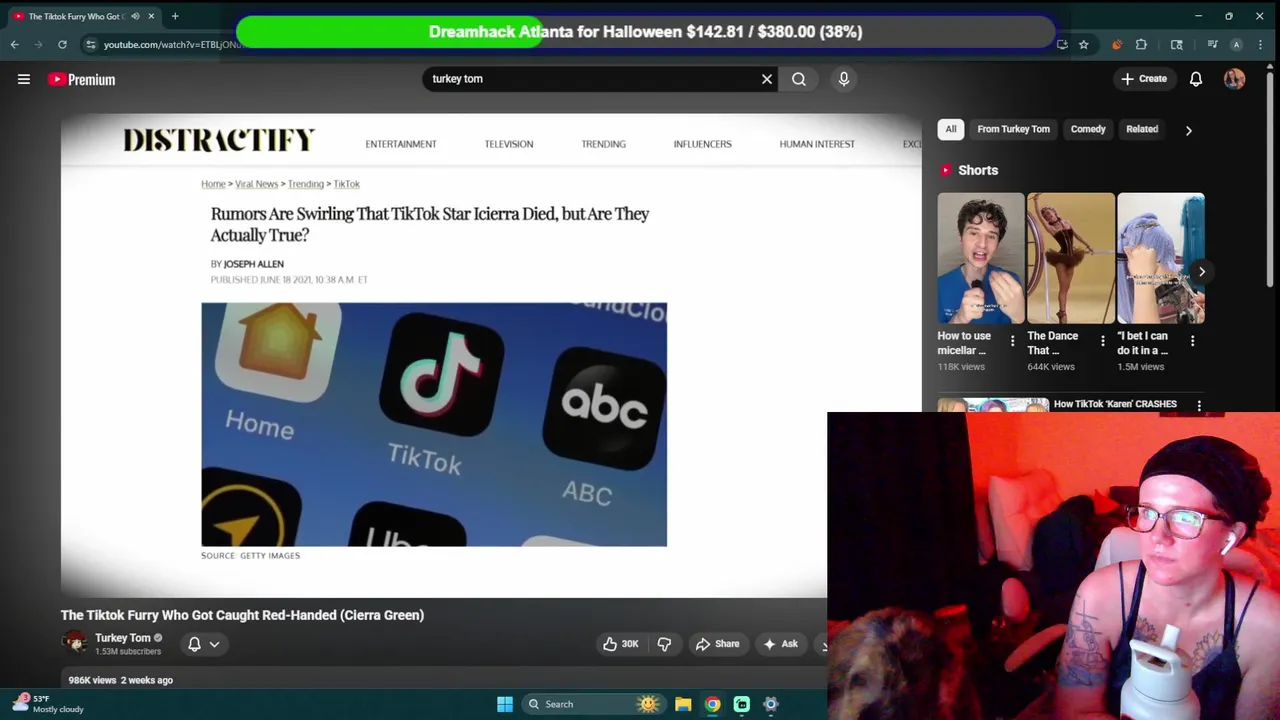Open File Explorer from the taskbar
This screenshot has width=1280, height=720.
[x=683, y=704]
